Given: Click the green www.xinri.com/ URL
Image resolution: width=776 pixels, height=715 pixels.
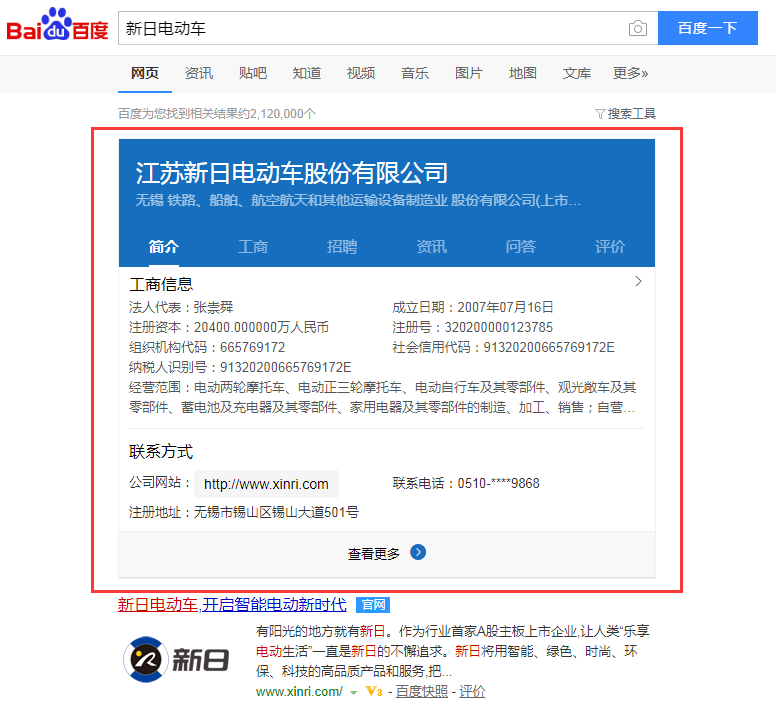Looking at the screenshot, I should tap(299, 691).
